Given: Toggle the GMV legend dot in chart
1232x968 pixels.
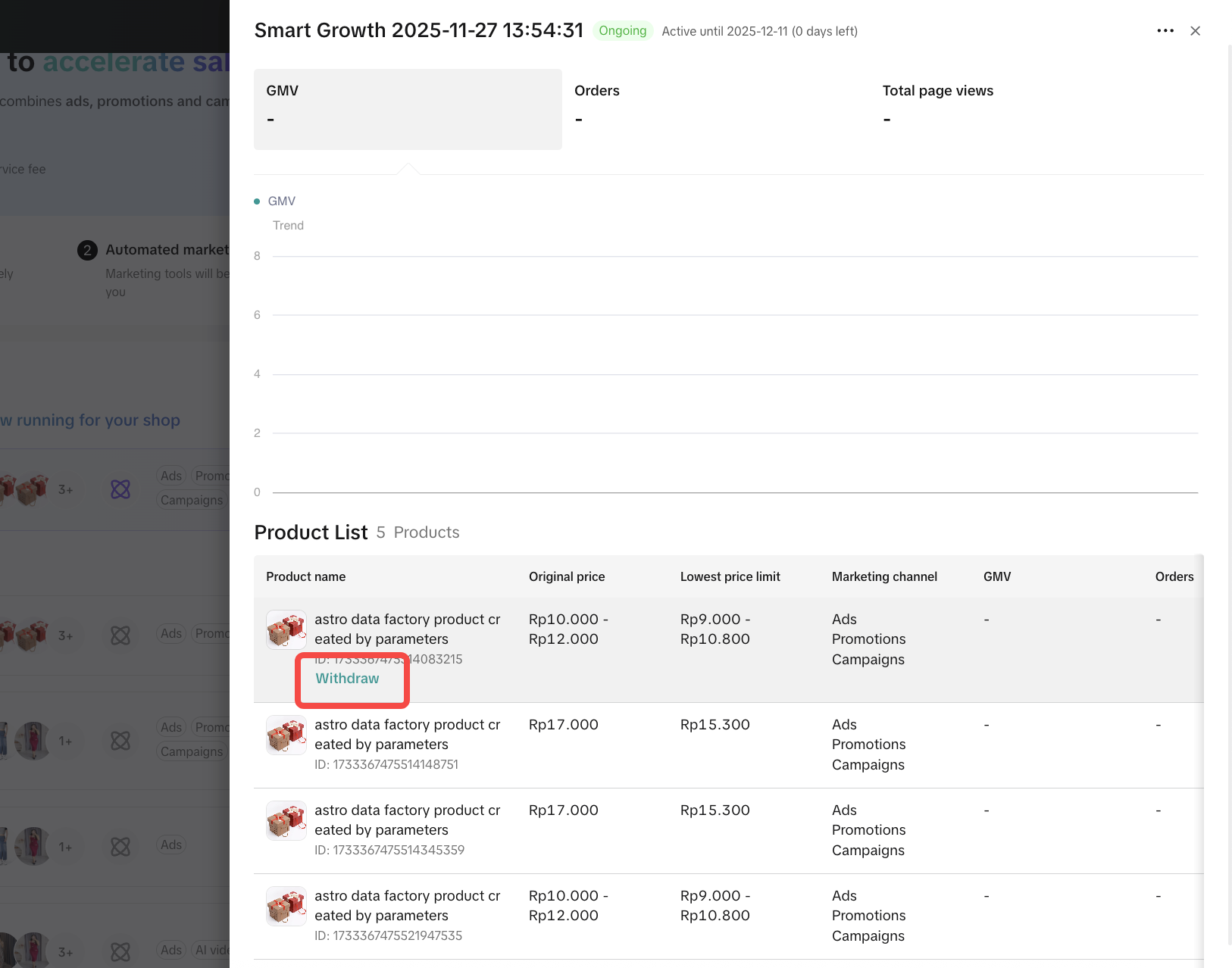Looking at the screenshot, I should pos(257,201).
